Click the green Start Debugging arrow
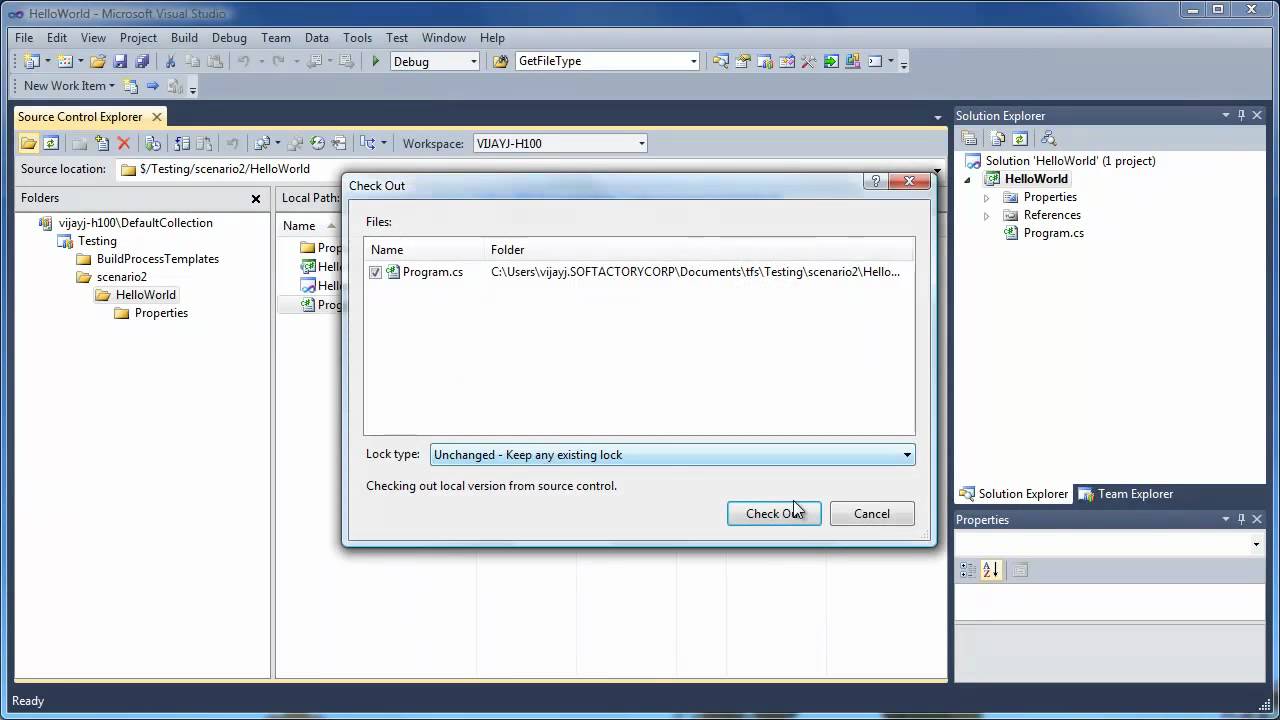 375,61
